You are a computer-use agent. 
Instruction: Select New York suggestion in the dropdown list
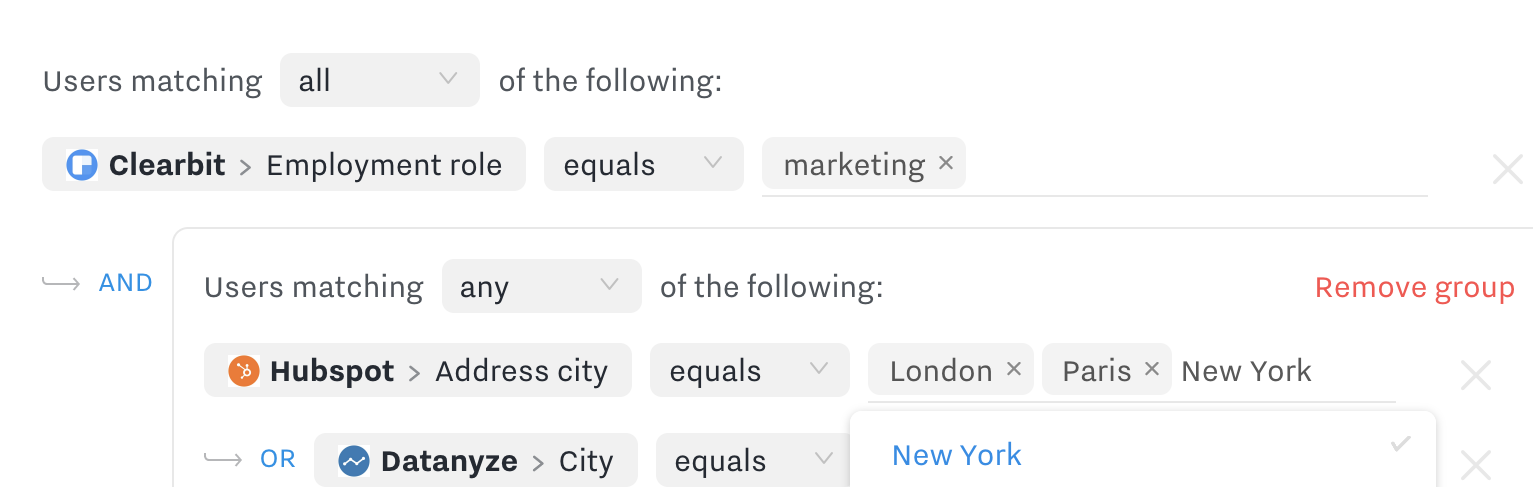pos(957,455)
